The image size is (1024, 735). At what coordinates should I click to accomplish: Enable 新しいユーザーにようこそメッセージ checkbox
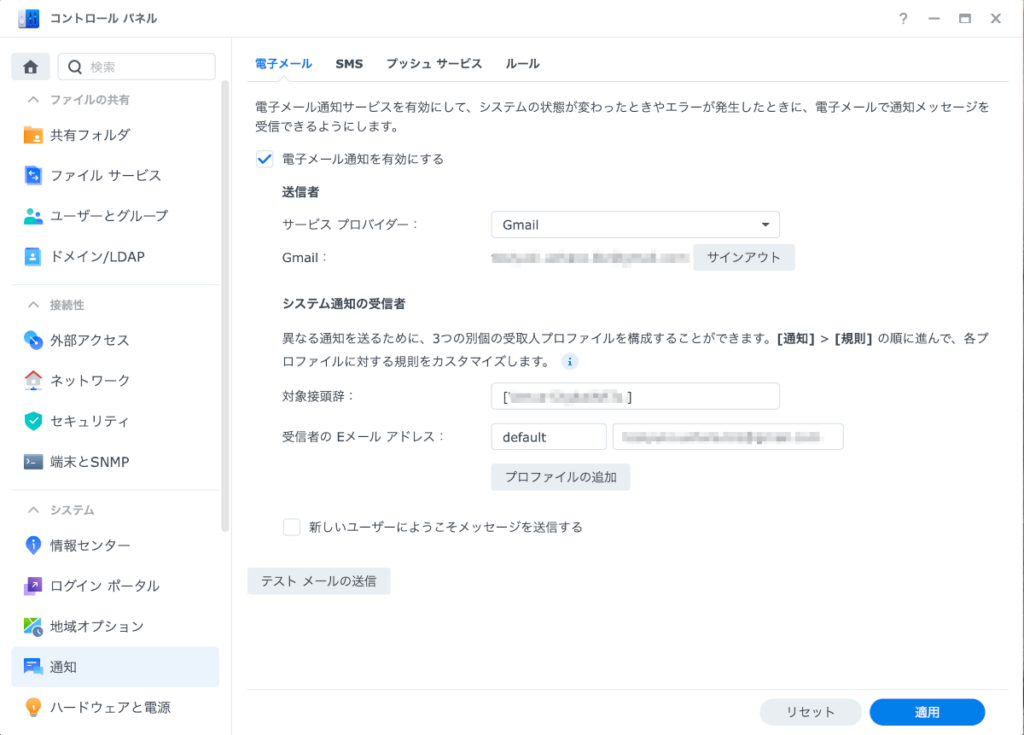292,527
